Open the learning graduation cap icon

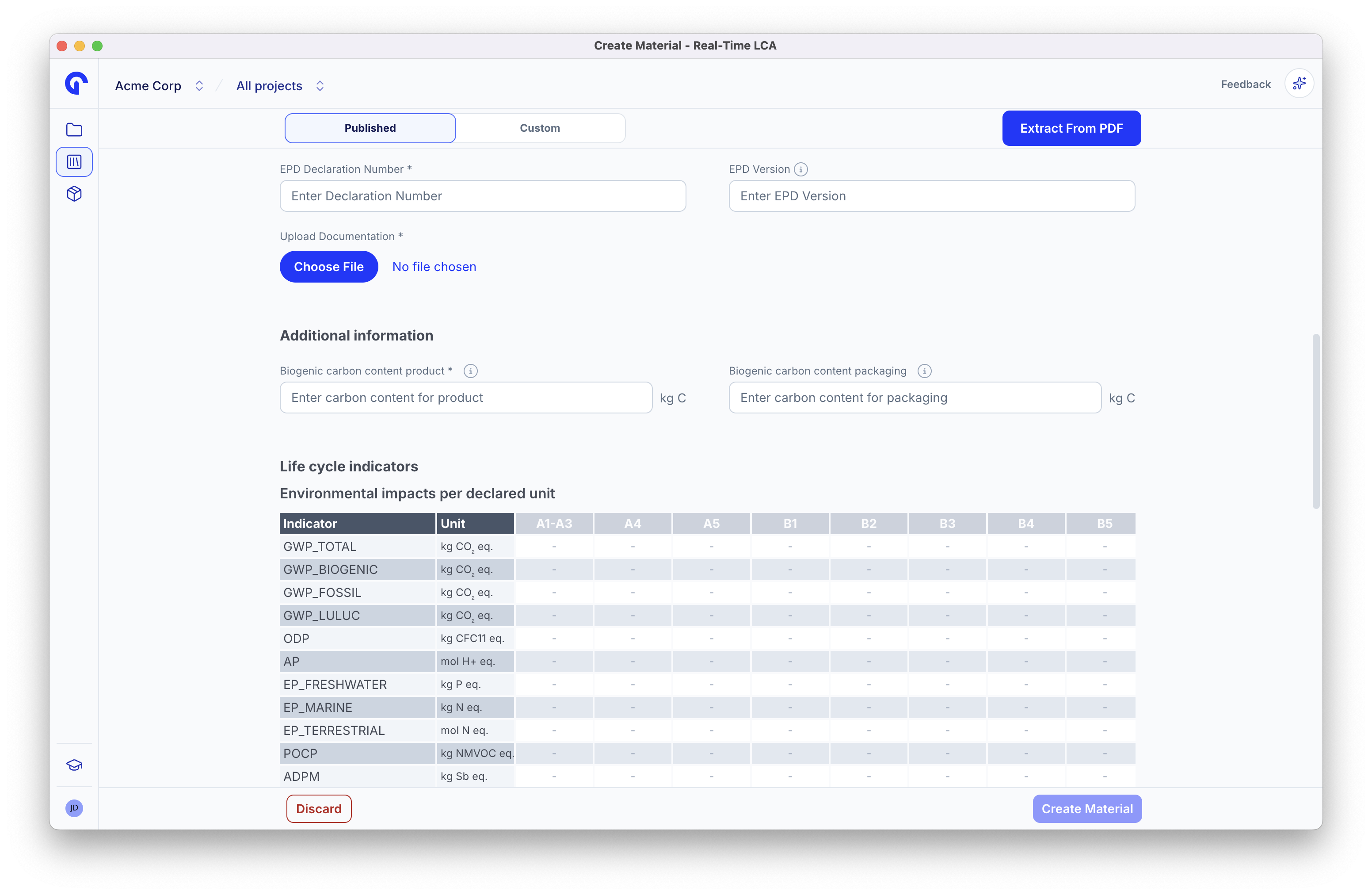[74, 765]
